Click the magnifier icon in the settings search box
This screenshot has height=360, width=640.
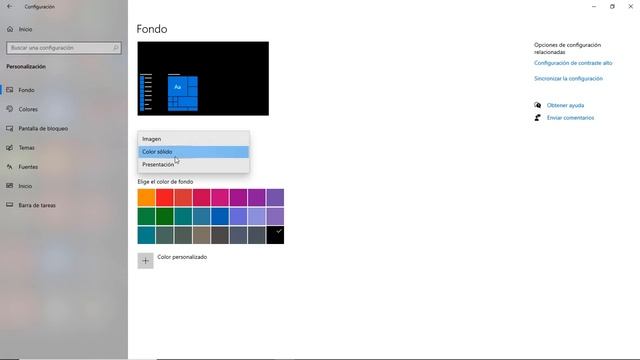116,48
